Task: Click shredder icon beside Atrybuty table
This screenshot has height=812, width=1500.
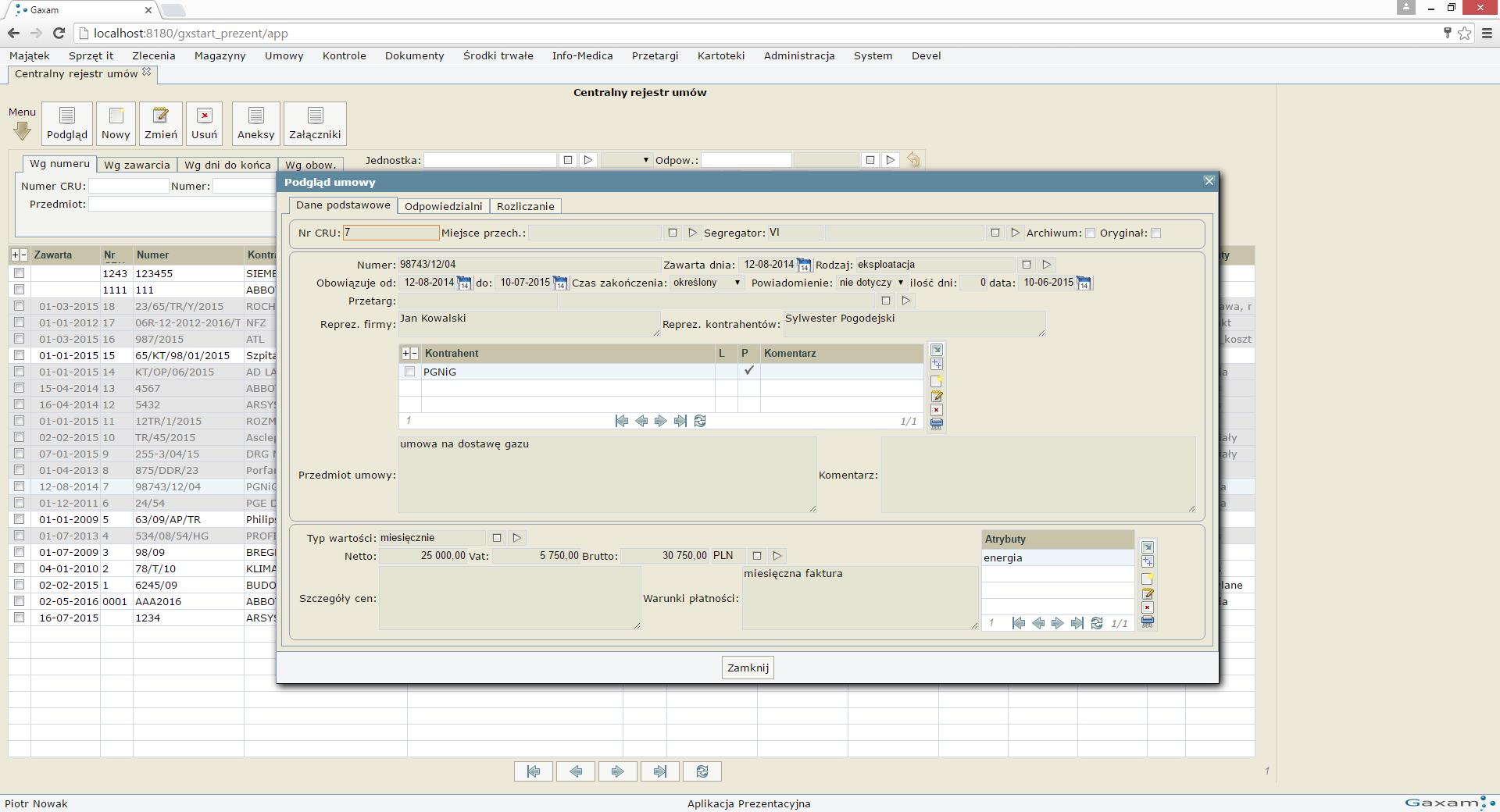Action: [x=1147, y=621]
